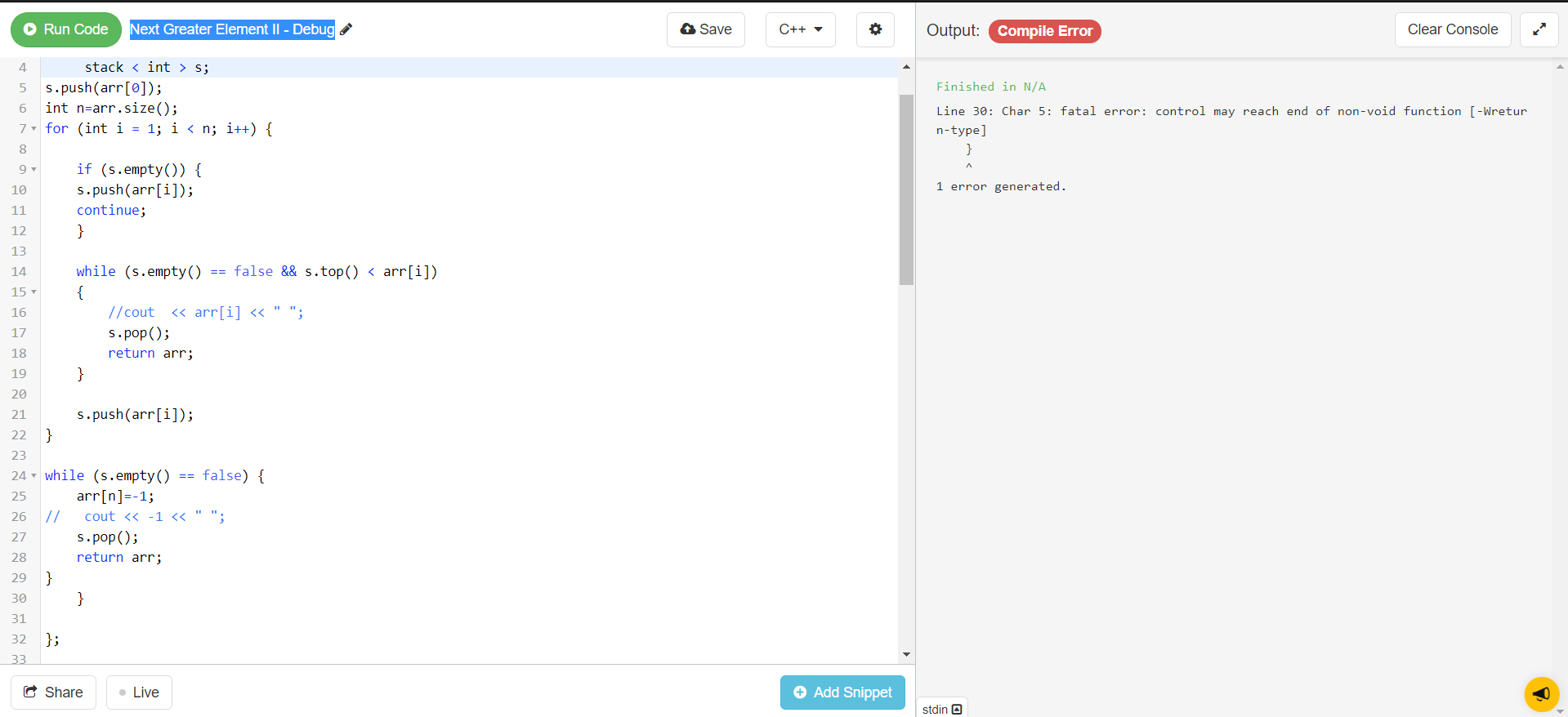Viewport: 1568px width, 717px height.
Task: Open settings with the gear icon
Action: 875,29
